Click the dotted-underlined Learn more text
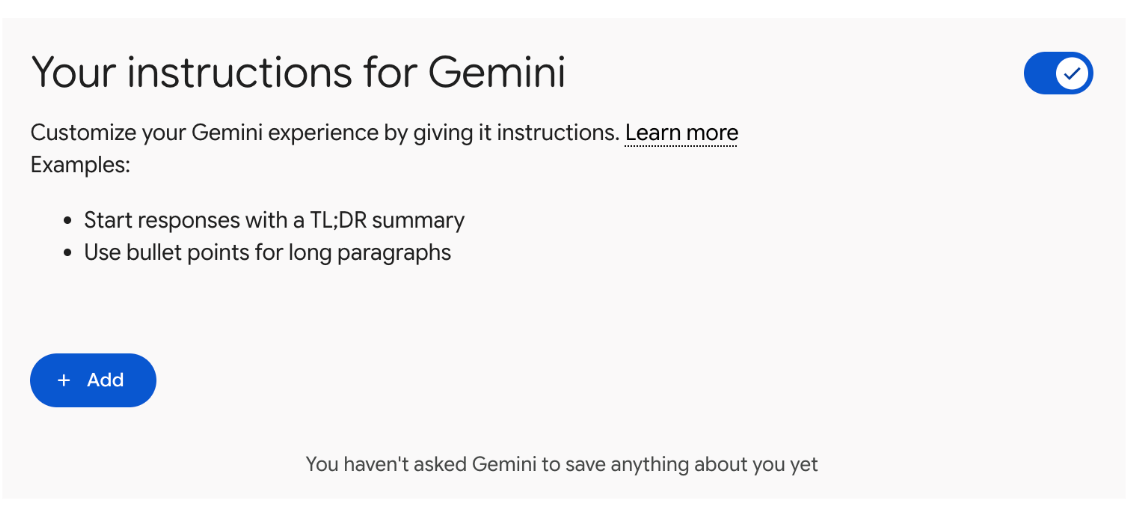The height and width of the screenshot is (506, 1130). click(682, 133)
